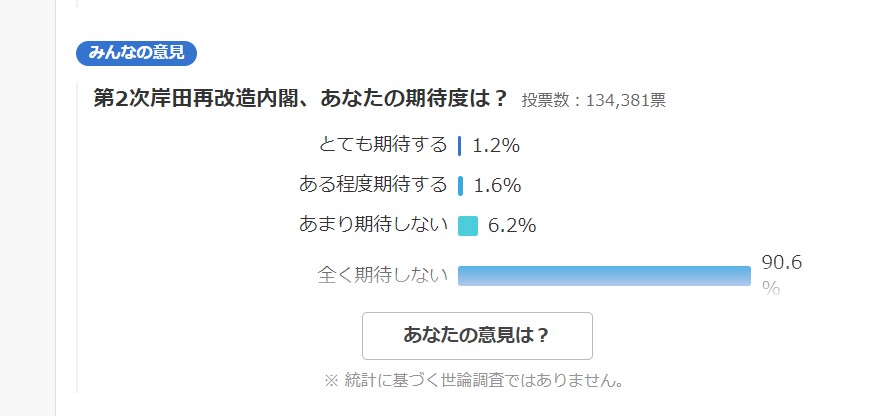880x416 pixels.
Task: Click the あまり期待しない option label
Action: [373, 225]
